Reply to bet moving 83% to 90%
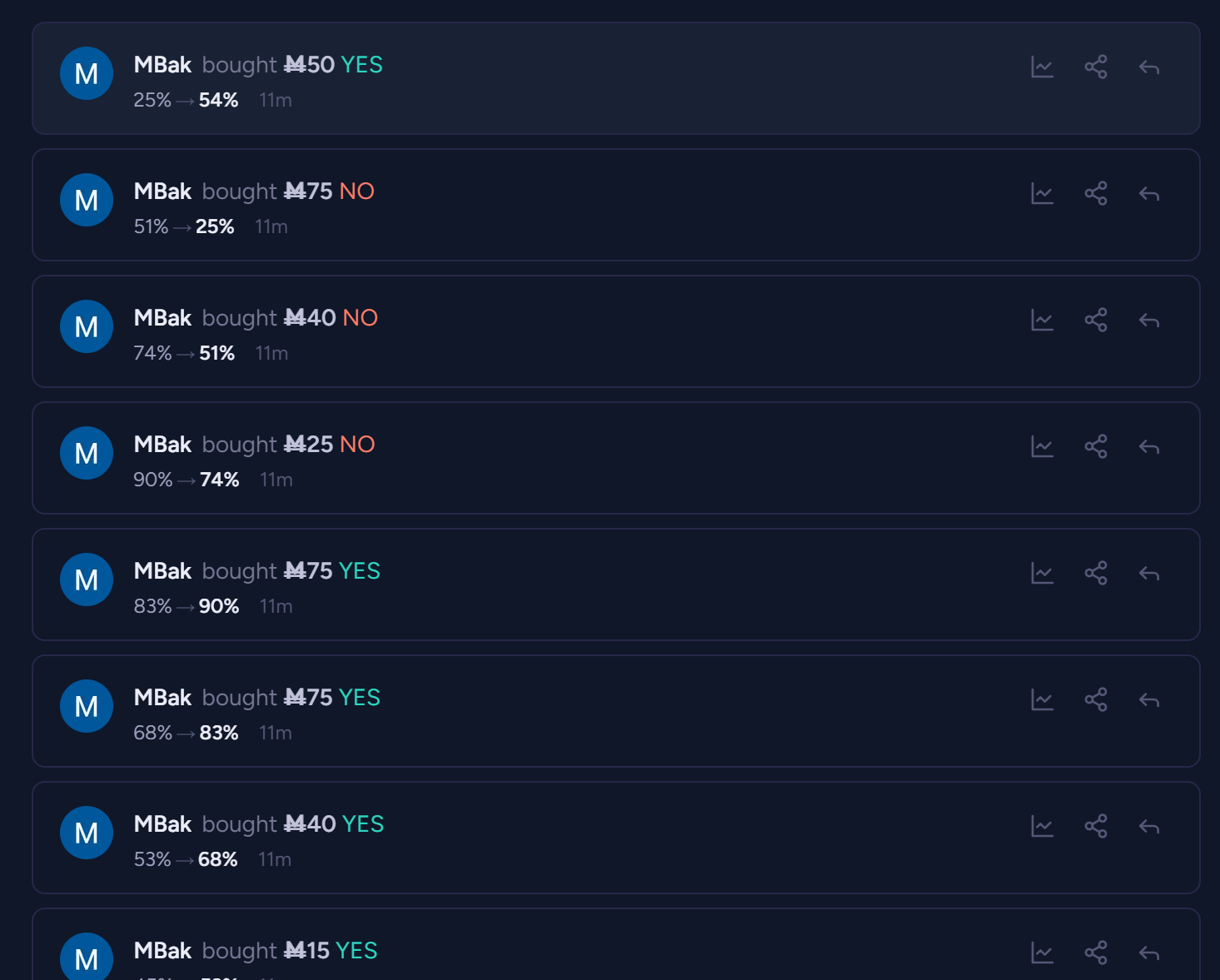Image resolution: width=1220 pixels, height=980 pixels. point(1149,574)
